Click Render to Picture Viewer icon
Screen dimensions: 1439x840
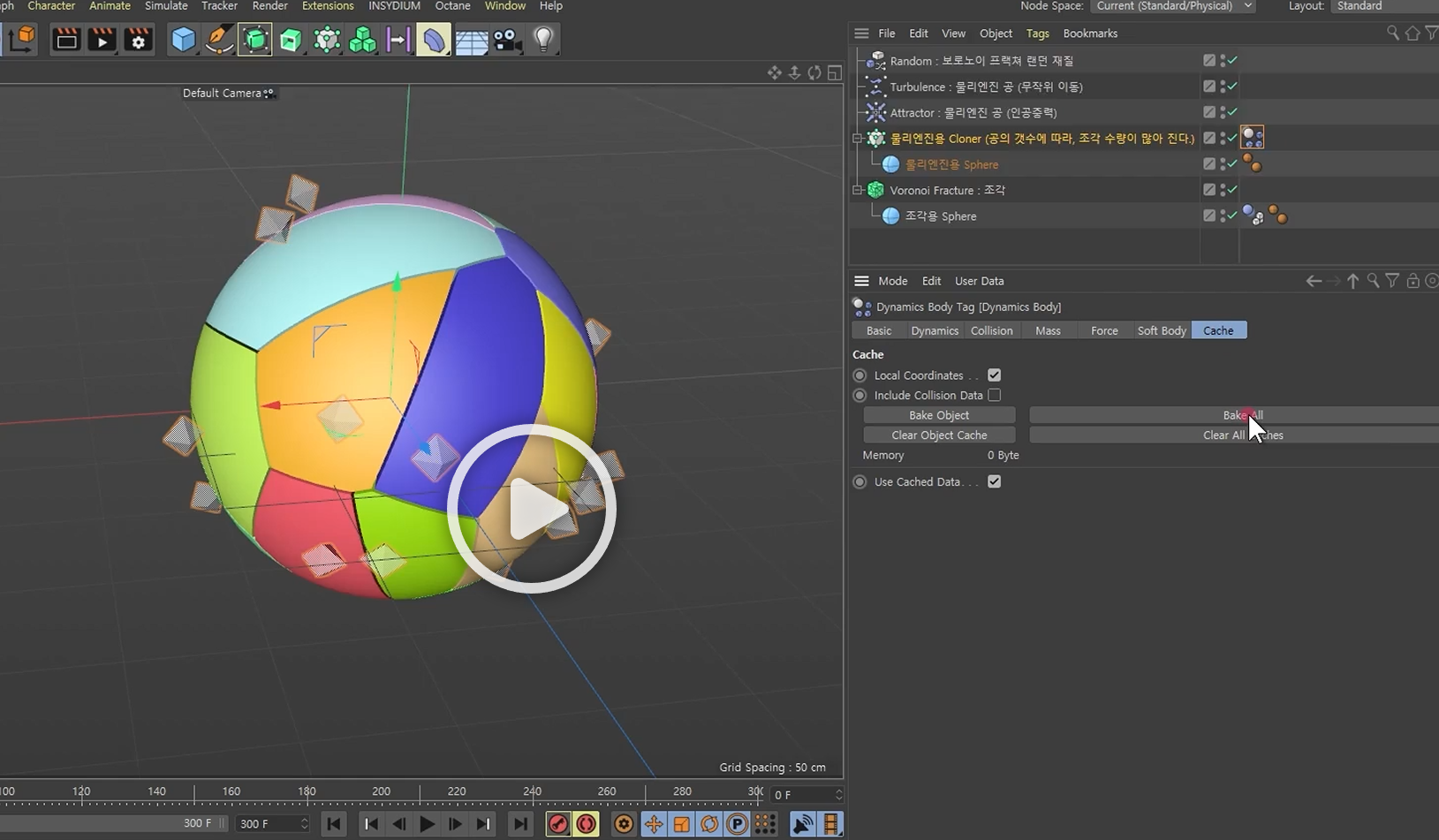coord(102,40)
